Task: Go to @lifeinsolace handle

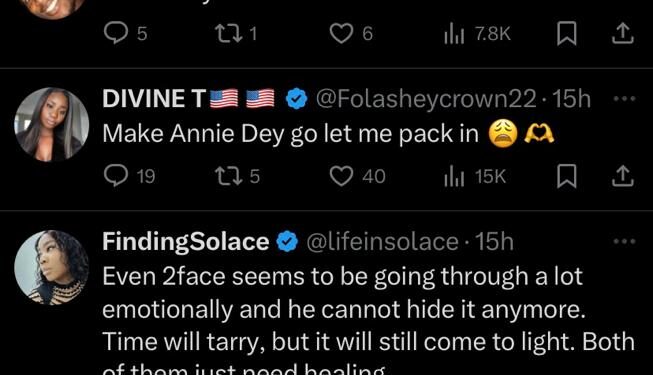Action: click(x=382, y=242)
